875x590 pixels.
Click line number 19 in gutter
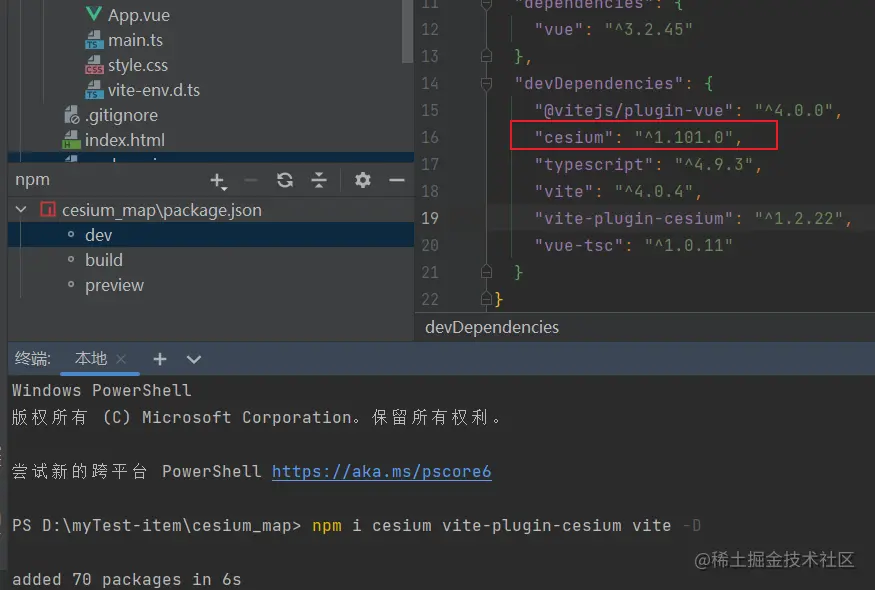(x=430, y=218)
